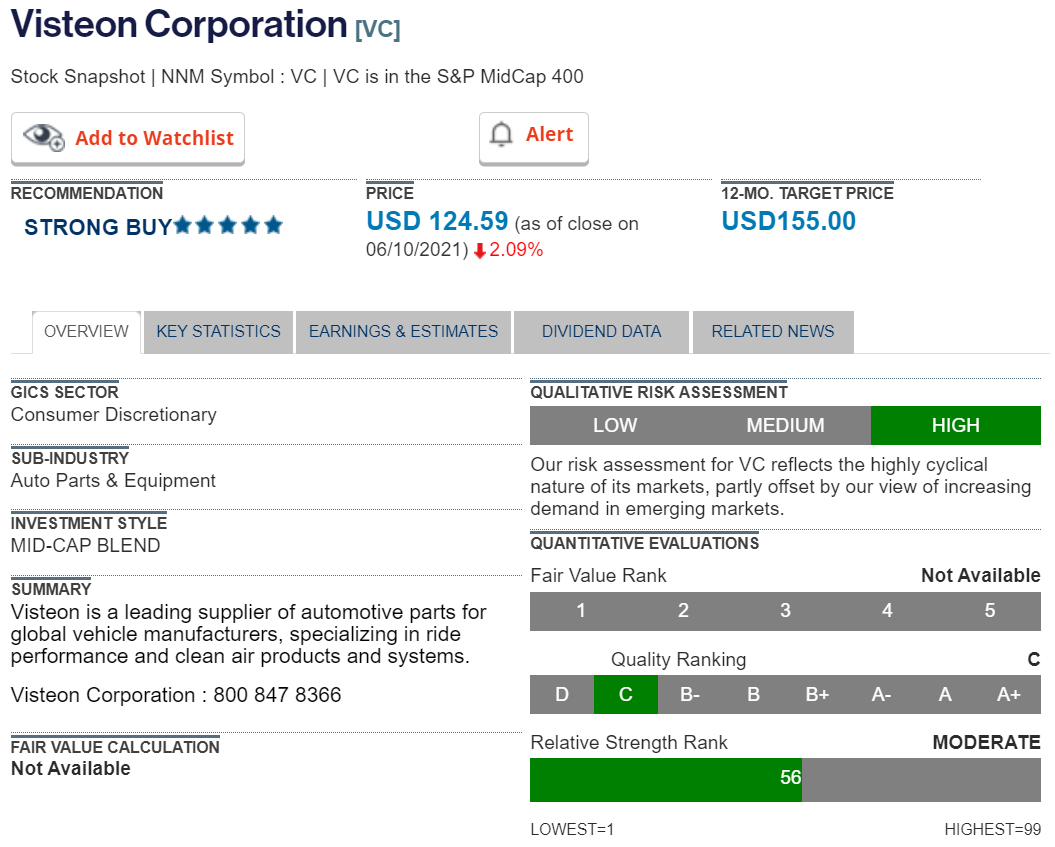The image size is (1055, 847).
Task: Select the Overview tab
Action: (86, 332)
